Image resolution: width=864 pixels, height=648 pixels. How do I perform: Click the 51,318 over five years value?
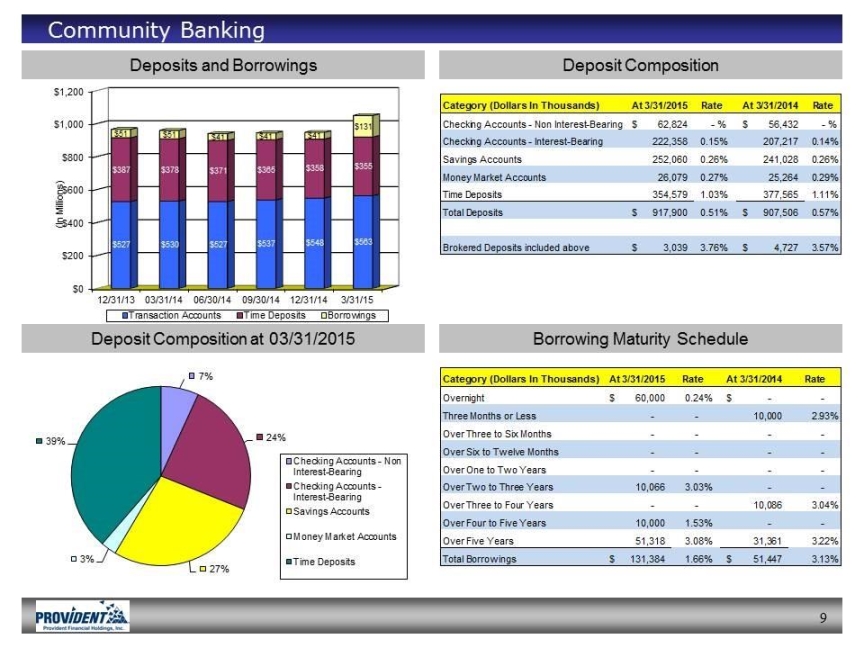tap(650, 541)
